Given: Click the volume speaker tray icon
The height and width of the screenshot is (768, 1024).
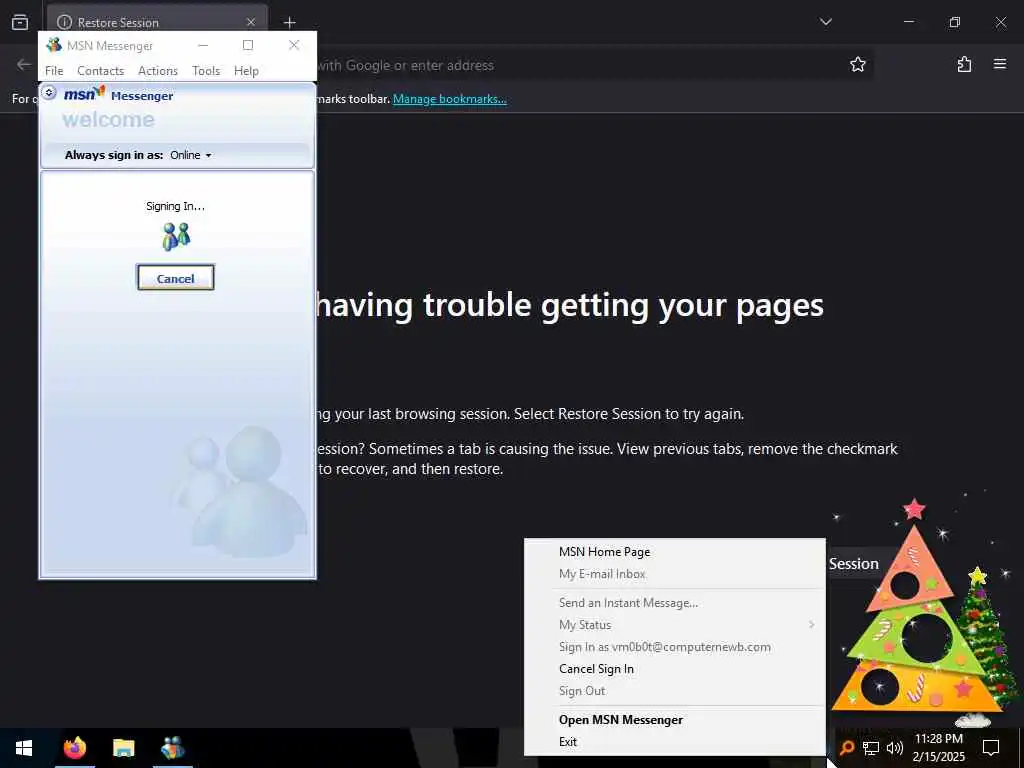Looking at the screenshot, I should 895,748.
